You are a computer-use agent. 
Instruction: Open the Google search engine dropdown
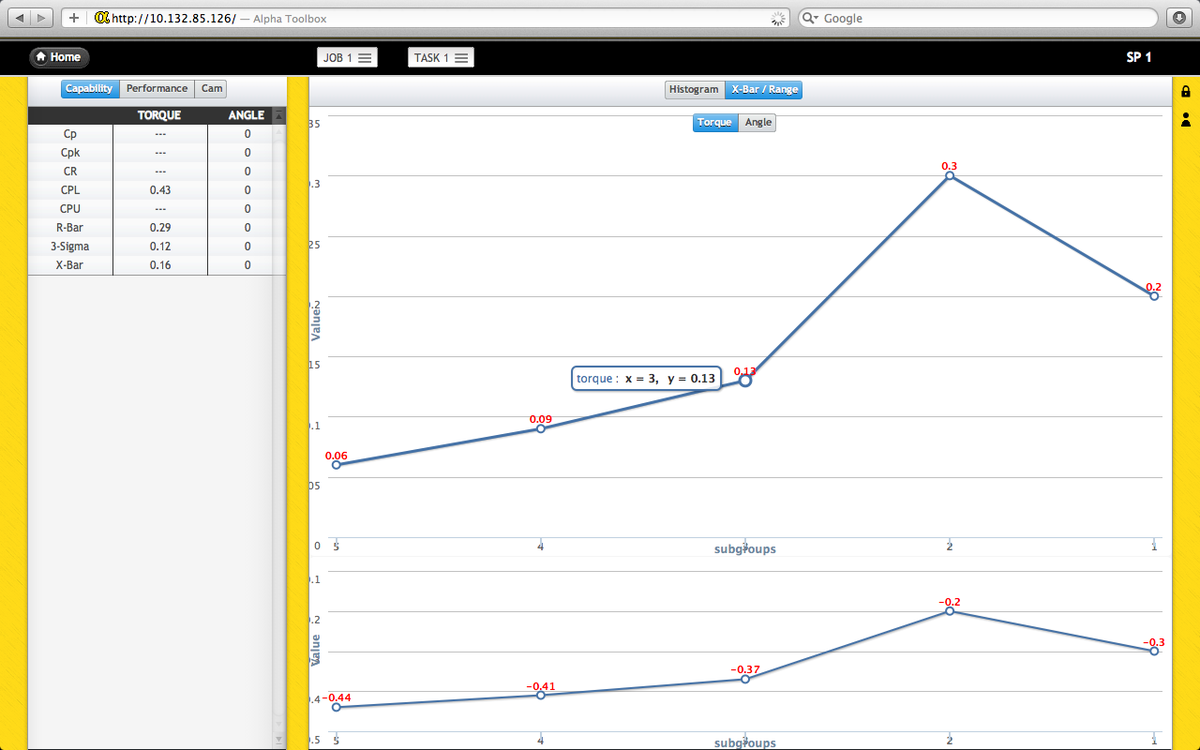(809, 18)
